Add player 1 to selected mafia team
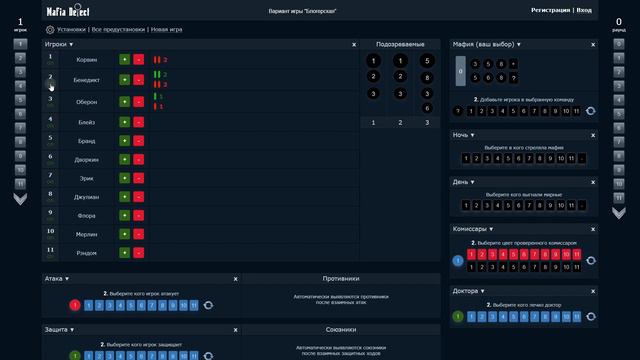 point(471,111)
